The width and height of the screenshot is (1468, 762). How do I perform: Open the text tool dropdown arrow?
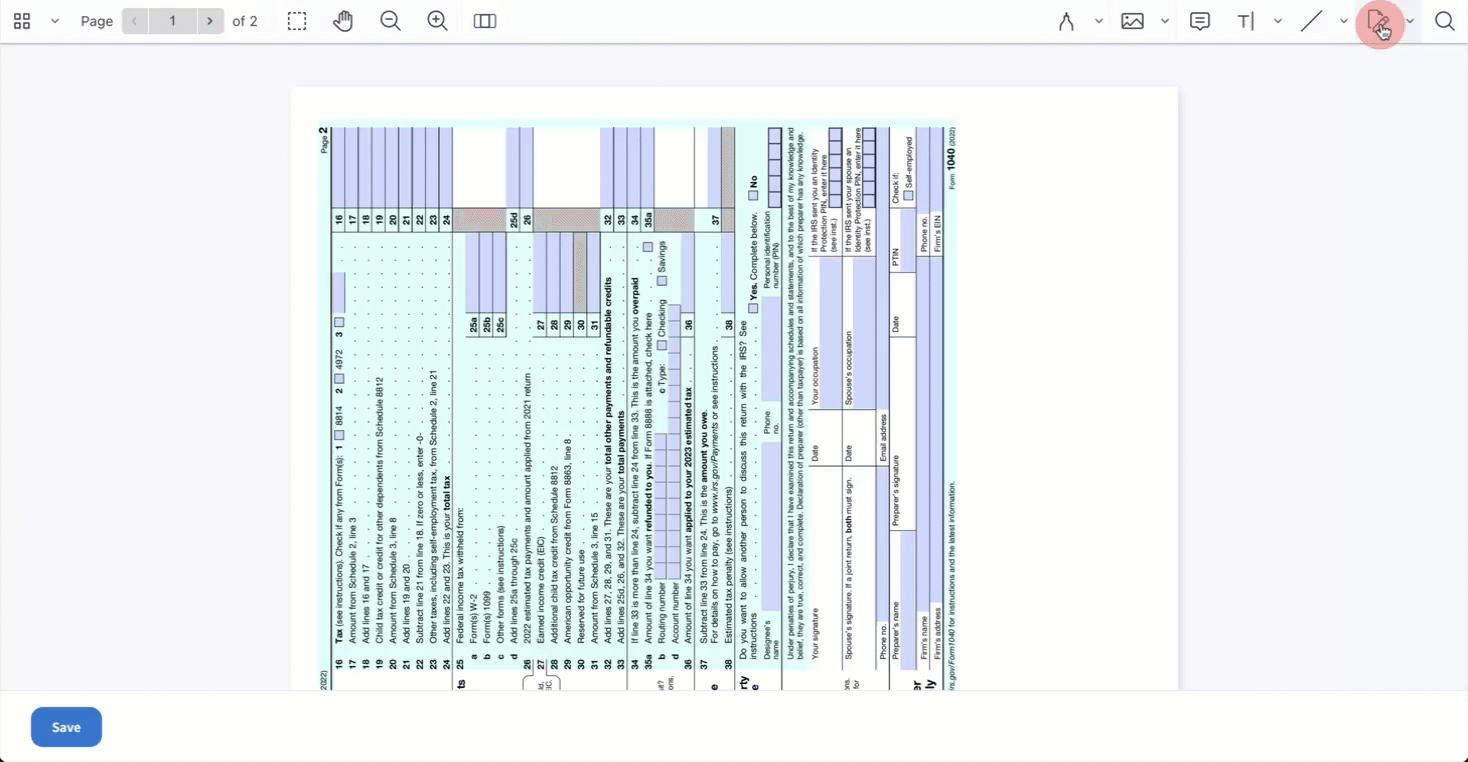point(1278,21)
